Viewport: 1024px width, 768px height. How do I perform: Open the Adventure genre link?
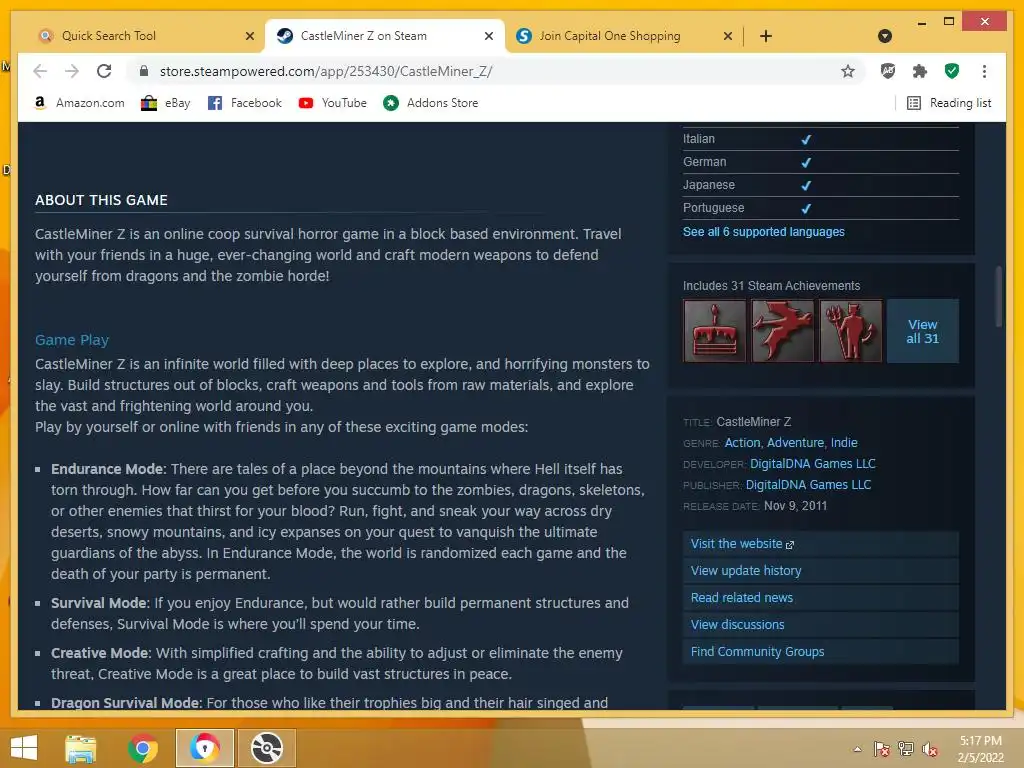pyautogui.click(x=795, y=443)
